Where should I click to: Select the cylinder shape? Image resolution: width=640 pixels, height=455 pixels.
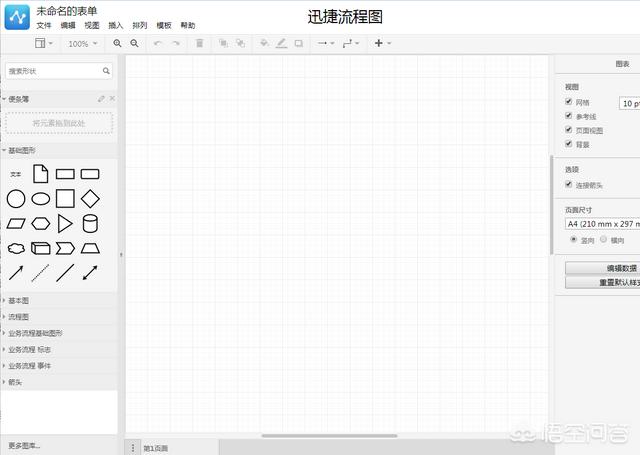pyautogui.click(x=90, y=224)
